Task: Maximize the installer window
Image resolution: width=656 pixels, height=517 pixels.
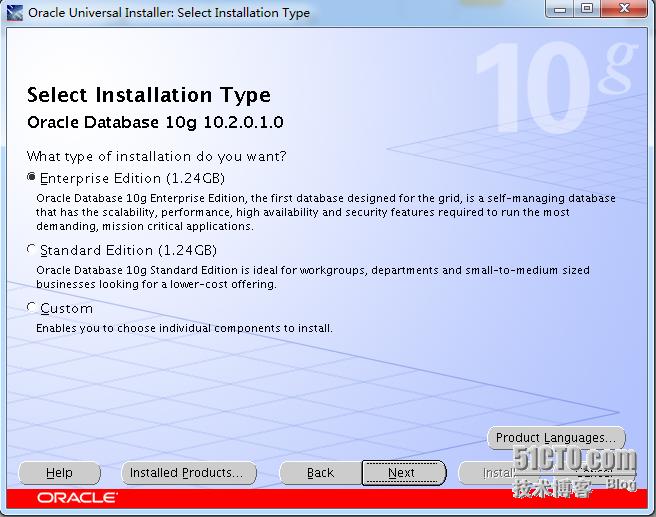Action: pyautogui.click(x=587, y=9)
